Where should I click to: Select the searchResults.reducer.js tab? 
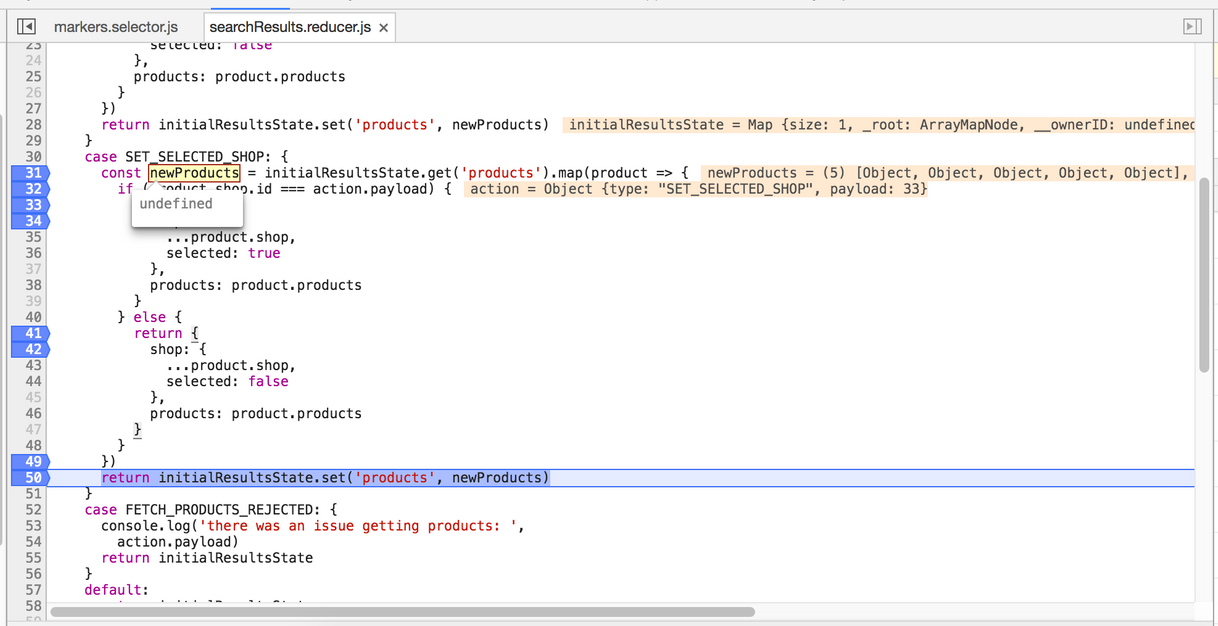tap(289, 27)
